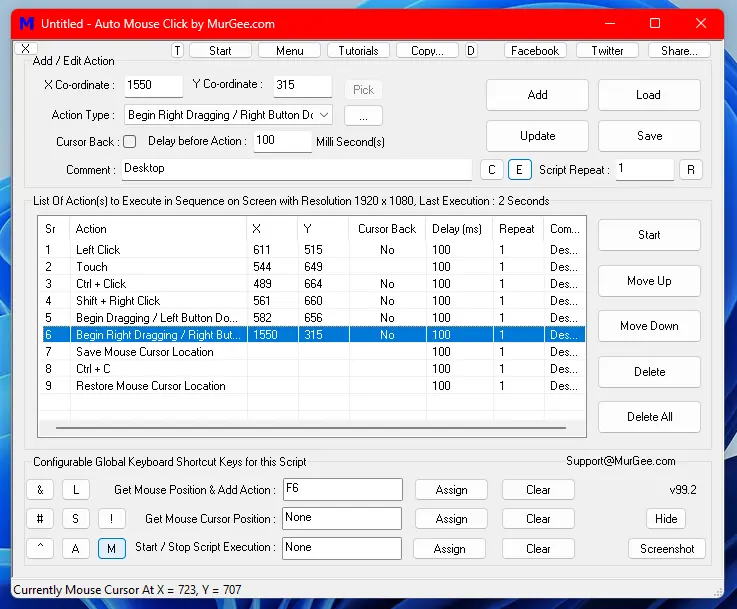This screenshot has height=609, width=737.
Task: Click the ! shortcut button
Action: tap(111, 519)
